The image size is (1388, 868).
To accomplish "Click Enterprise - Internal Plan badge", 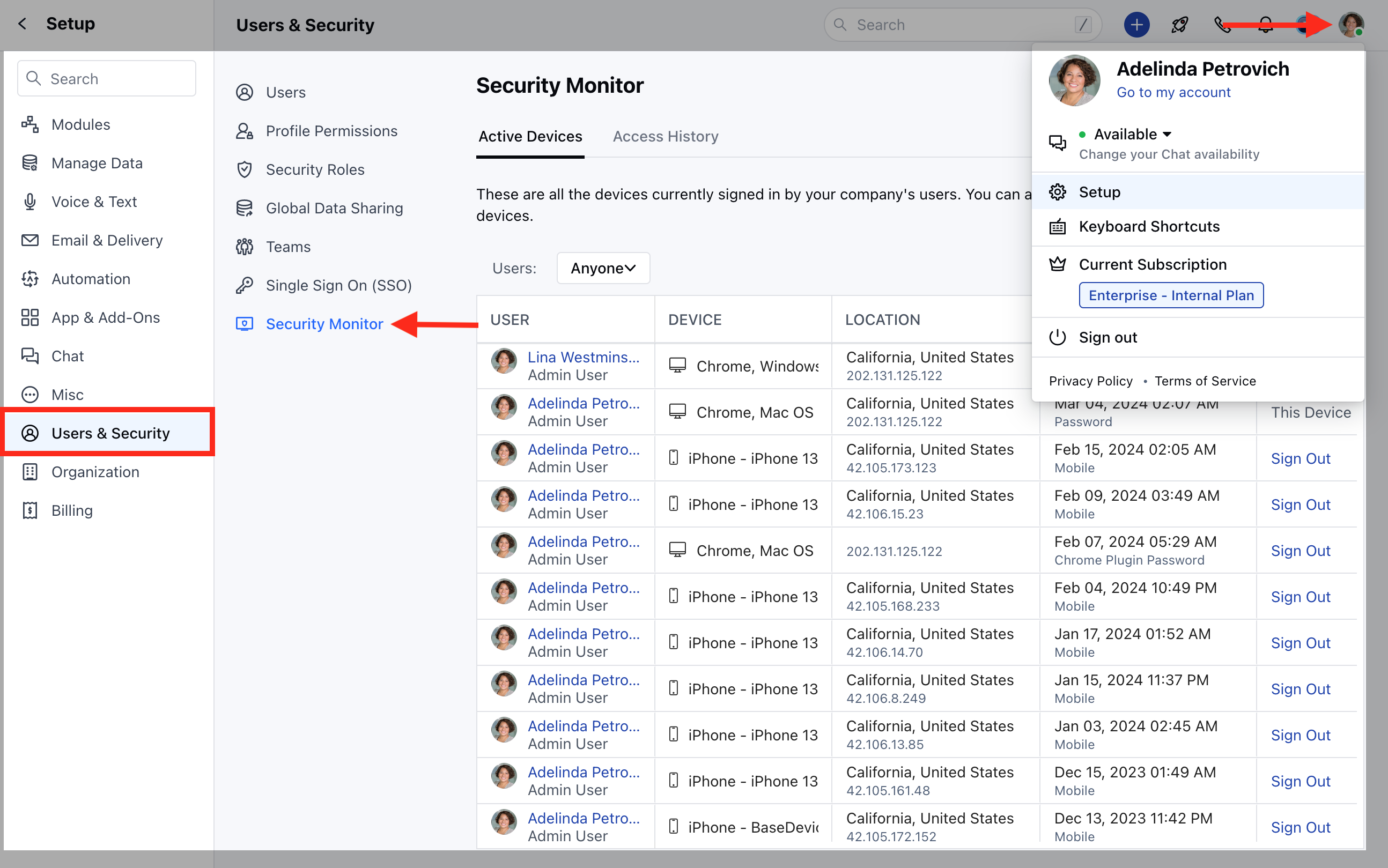I will (1170, 295).
